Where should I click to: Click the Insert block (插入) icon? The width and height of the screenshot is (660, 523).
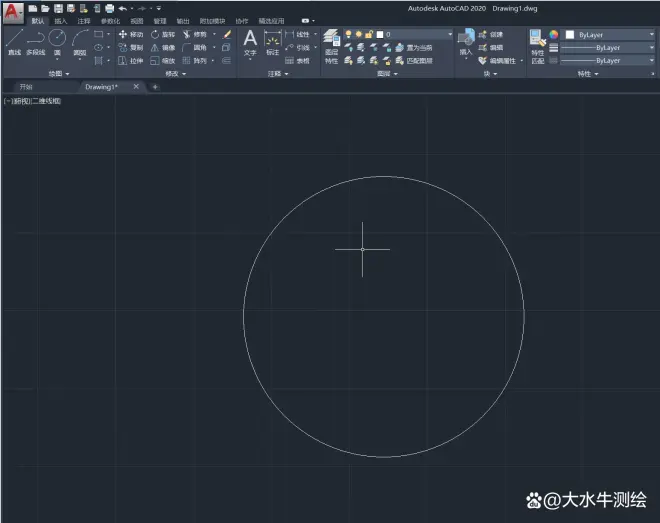[x=466, y=42]
